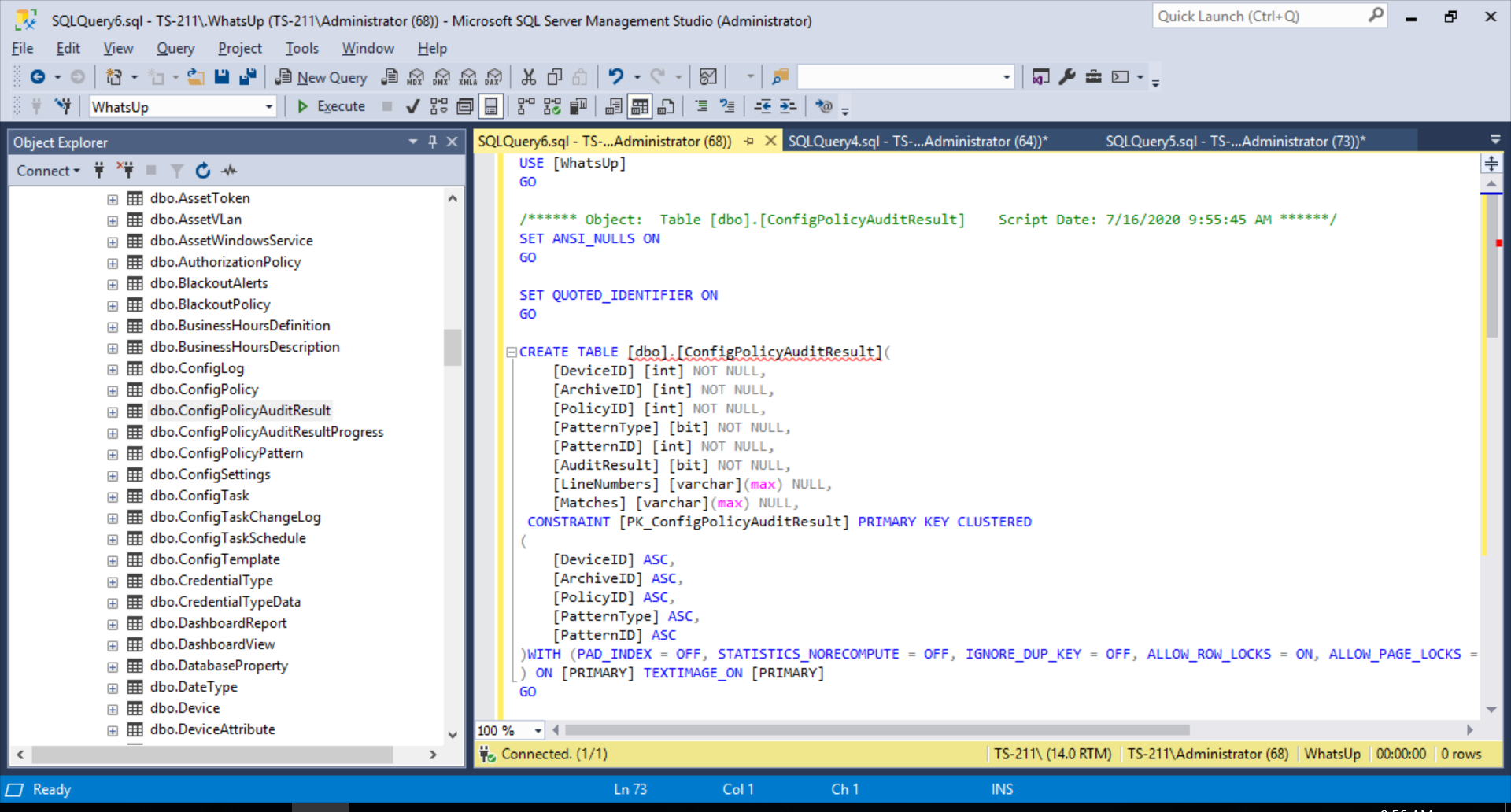This screenshot has height=812, width=1511.
Task: Open the available databases dropdown showing WhatsUp
Action: tap(268, 106)
